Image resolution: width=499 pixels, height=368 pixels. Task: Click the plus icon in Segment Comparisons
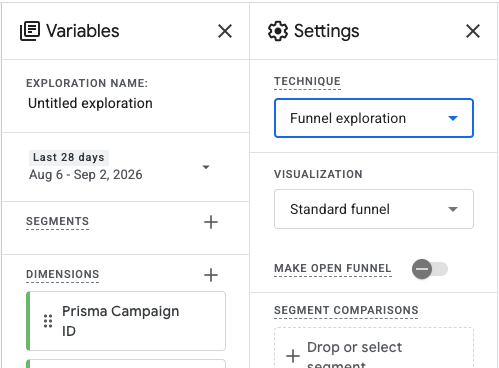tap(293, 356)
